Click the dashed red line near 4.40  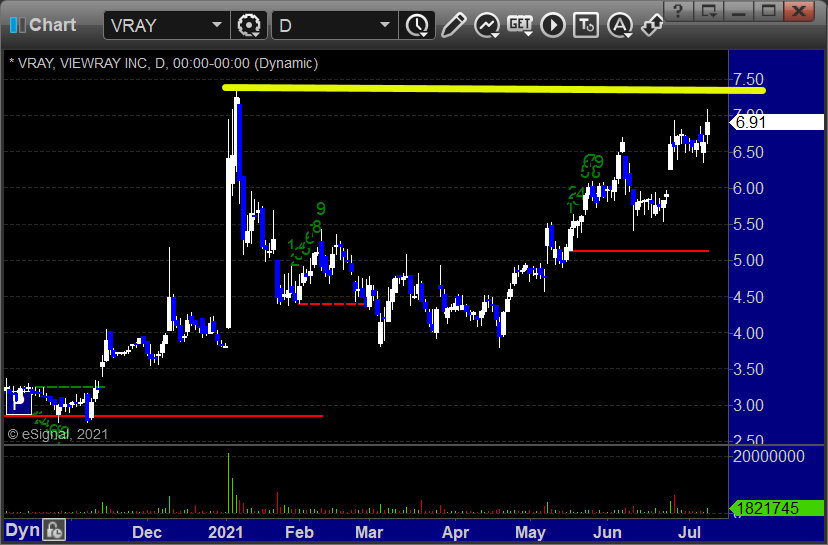pos(331,304)
